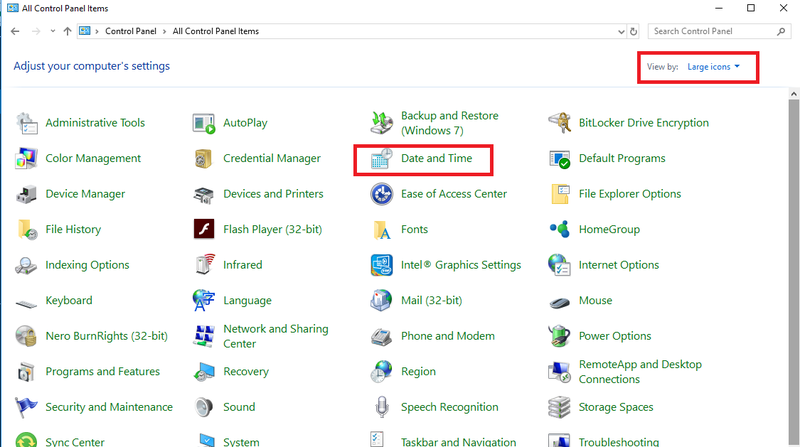Click the Network and Sharing Center icon
The width and height of the screenshot is (800, 447).
pos(204,336)
